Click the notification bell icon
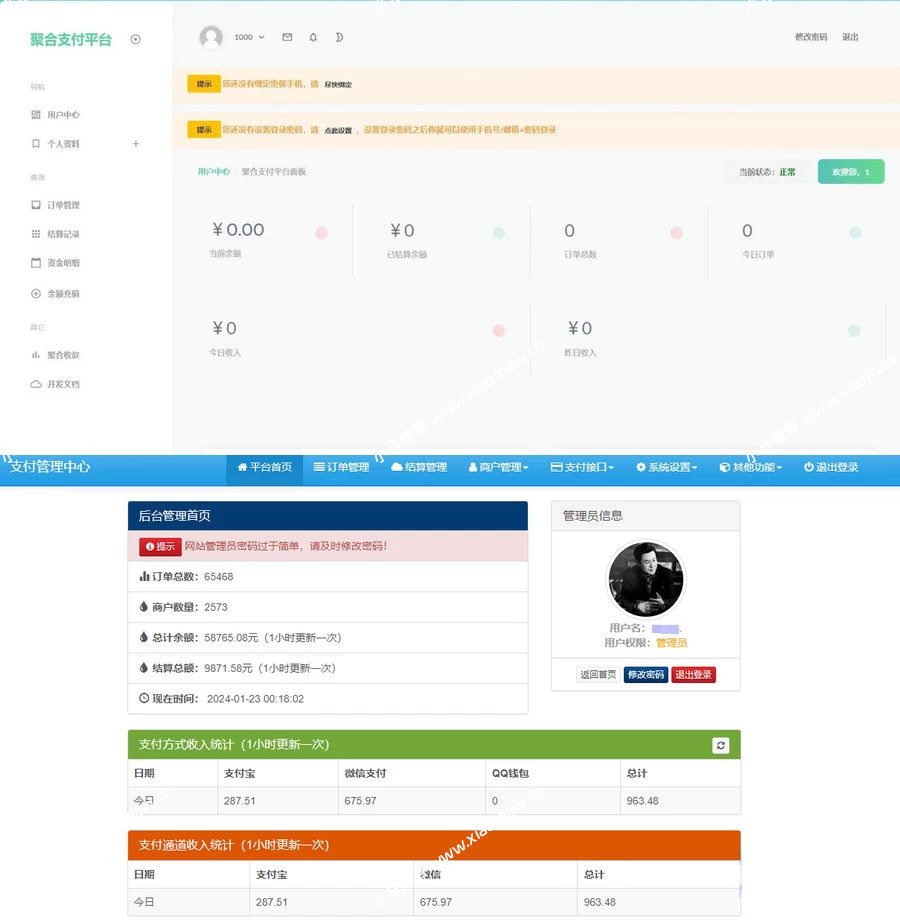The width and height of the screenshot is (900, 920). click(x=313, y=38)
